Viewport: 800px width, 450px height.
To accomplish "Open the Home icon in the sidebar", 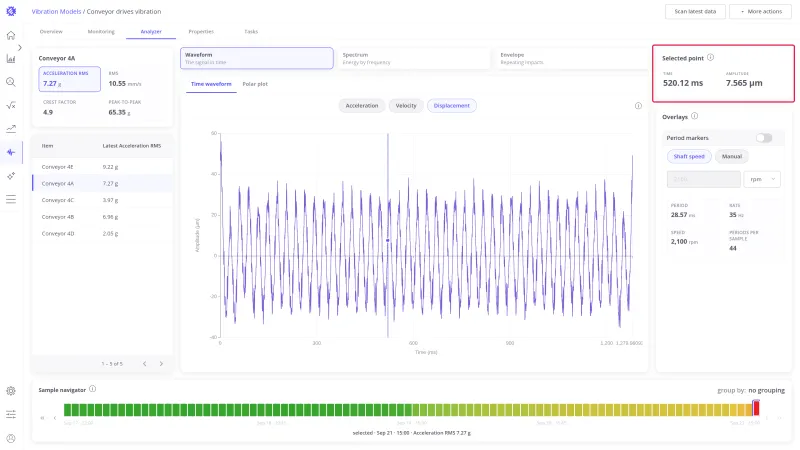I will click(11, 35).
